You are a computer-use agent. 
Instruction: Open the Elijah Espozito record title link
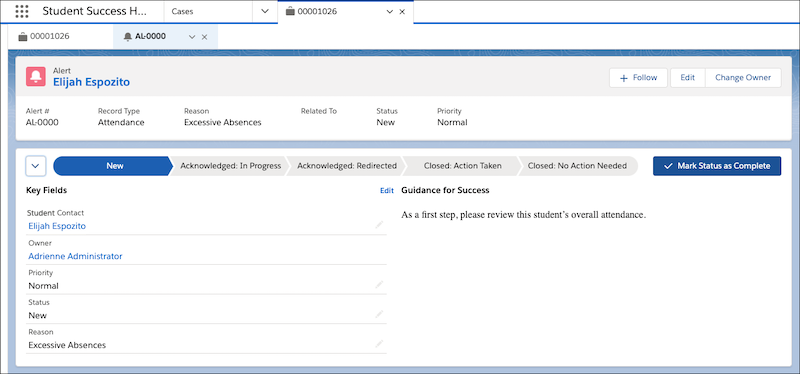pyautogui.click(x=91, y=82)
